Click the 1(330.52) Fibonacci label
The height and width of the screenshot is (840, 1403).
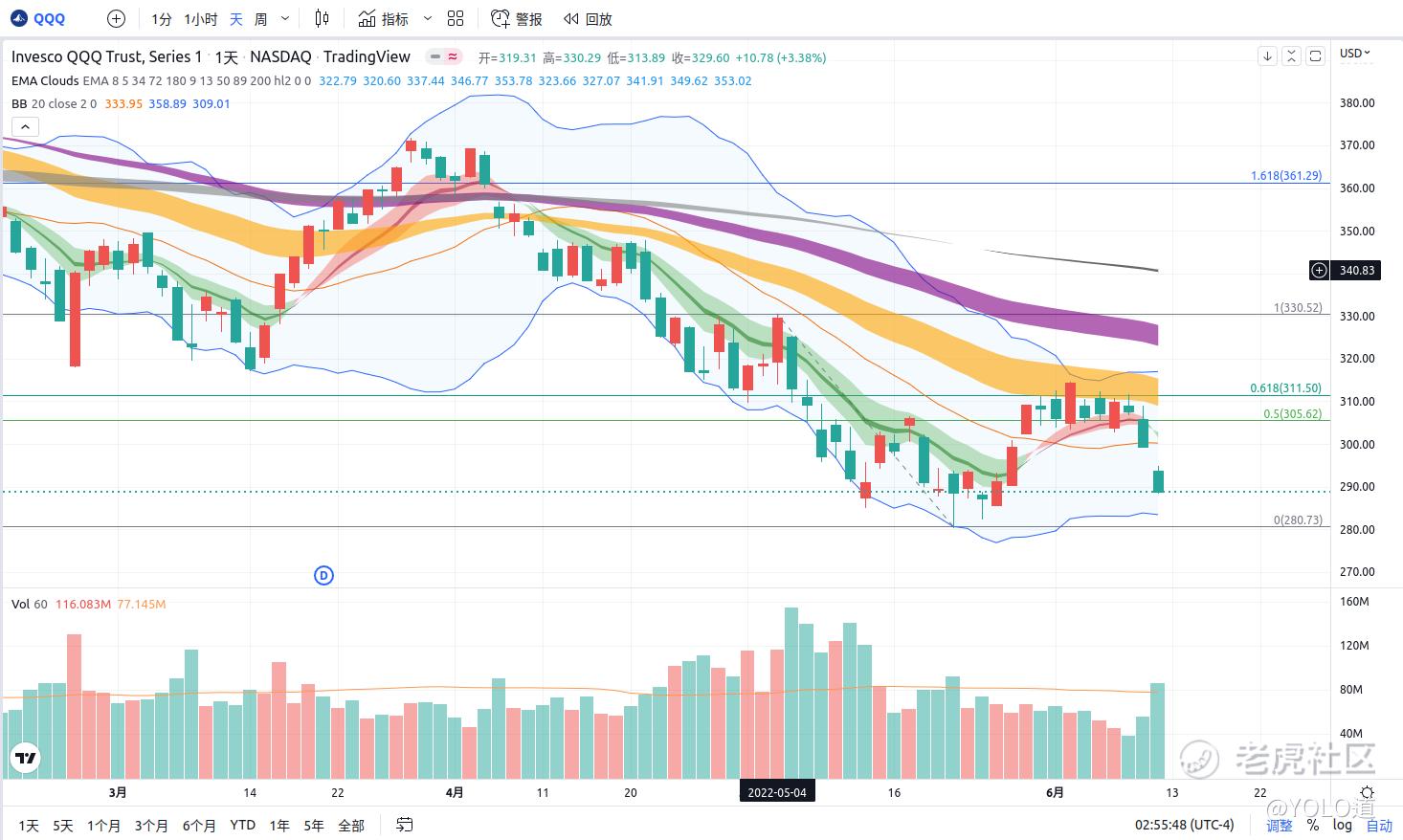tap(1298, 308)
